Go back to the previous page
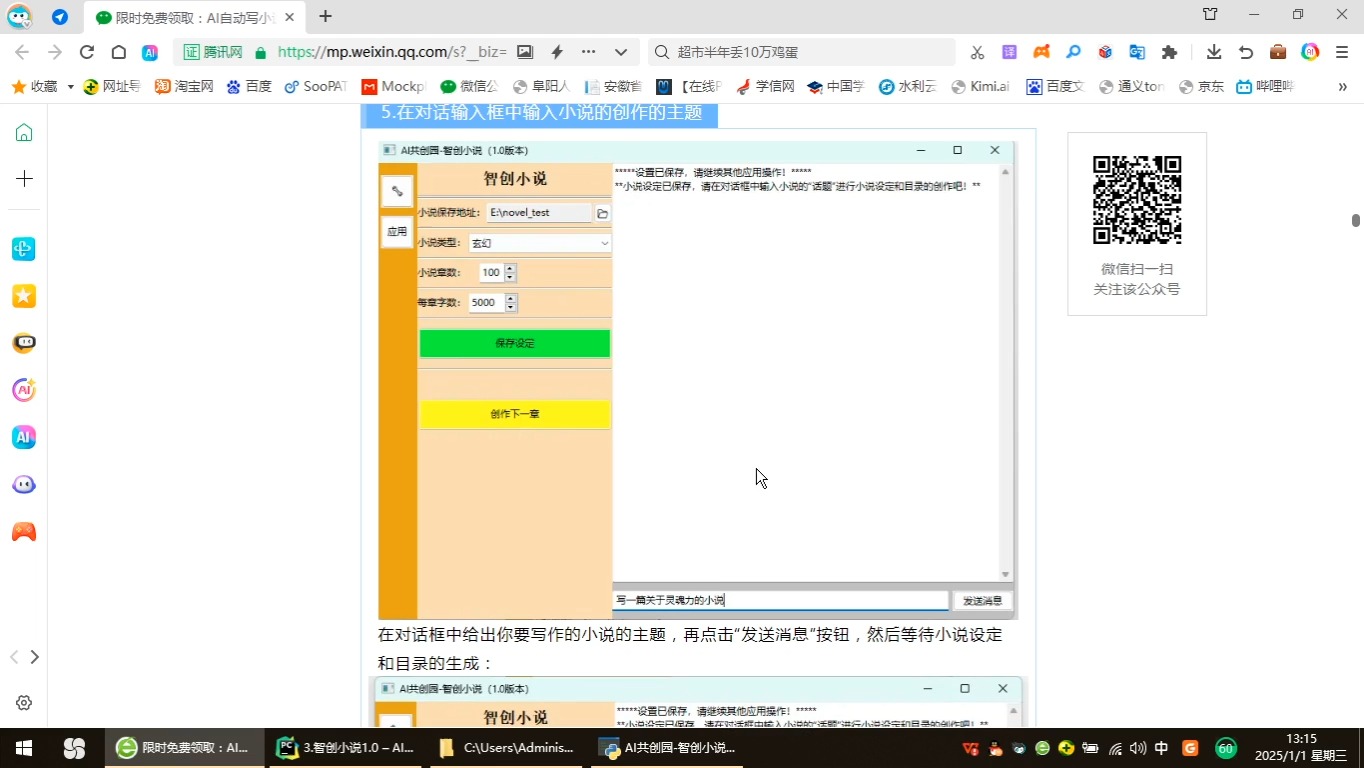This screenshot has width=1364, height=768. (22, 52)
